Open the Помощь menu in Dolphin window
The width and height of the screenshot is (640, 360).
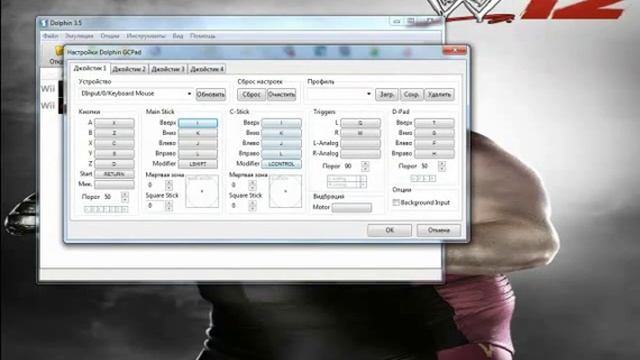coord(202,36)
